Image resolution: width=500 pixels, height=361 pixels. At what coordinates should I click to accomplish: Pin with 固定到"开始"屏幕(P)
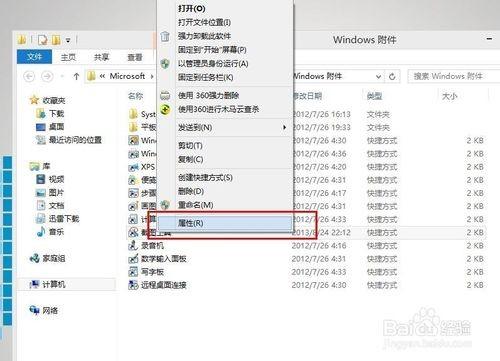click(212, 50)
